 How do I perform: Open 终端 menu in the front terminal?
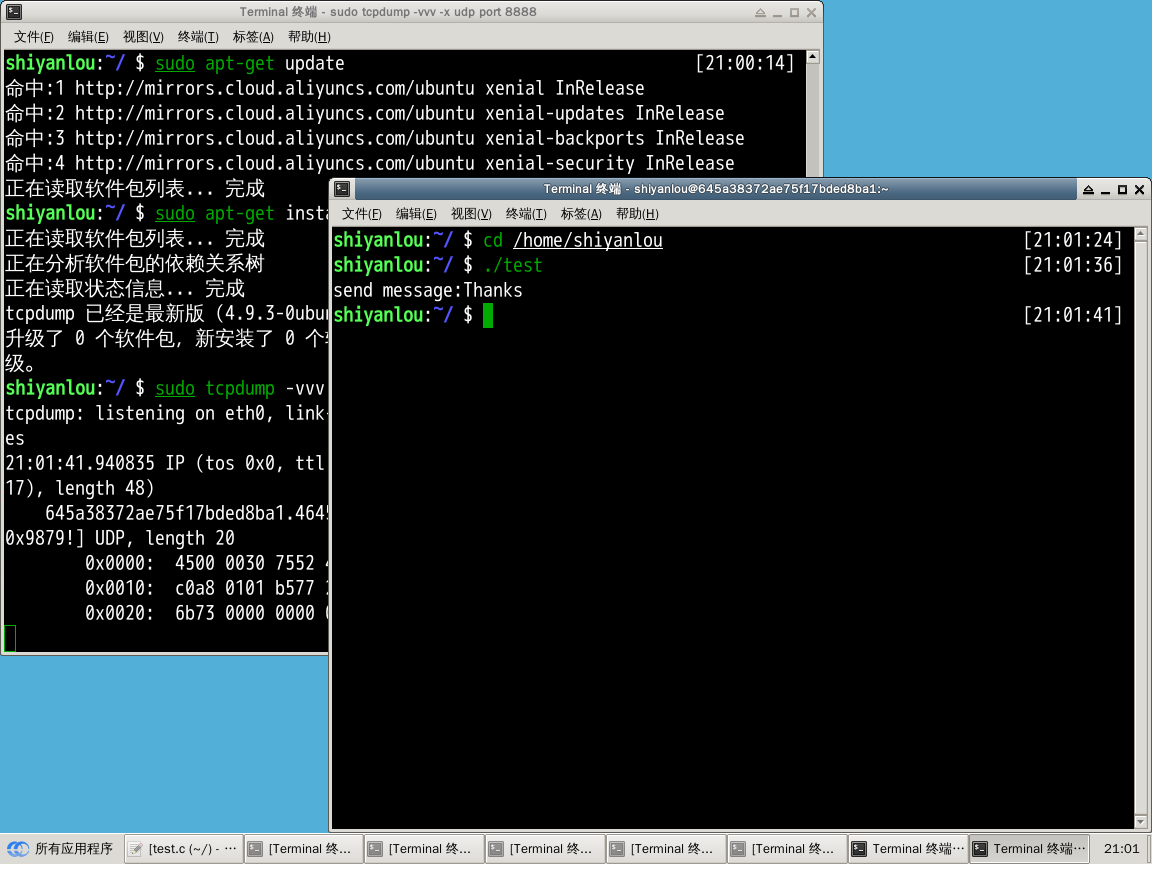point(526,214)
